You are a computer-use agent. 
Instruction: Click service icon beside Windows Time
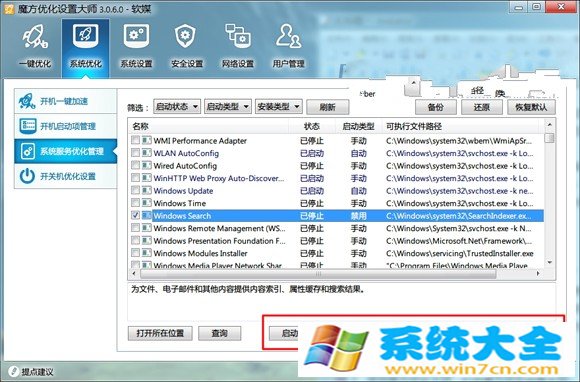tap(146, 203)
